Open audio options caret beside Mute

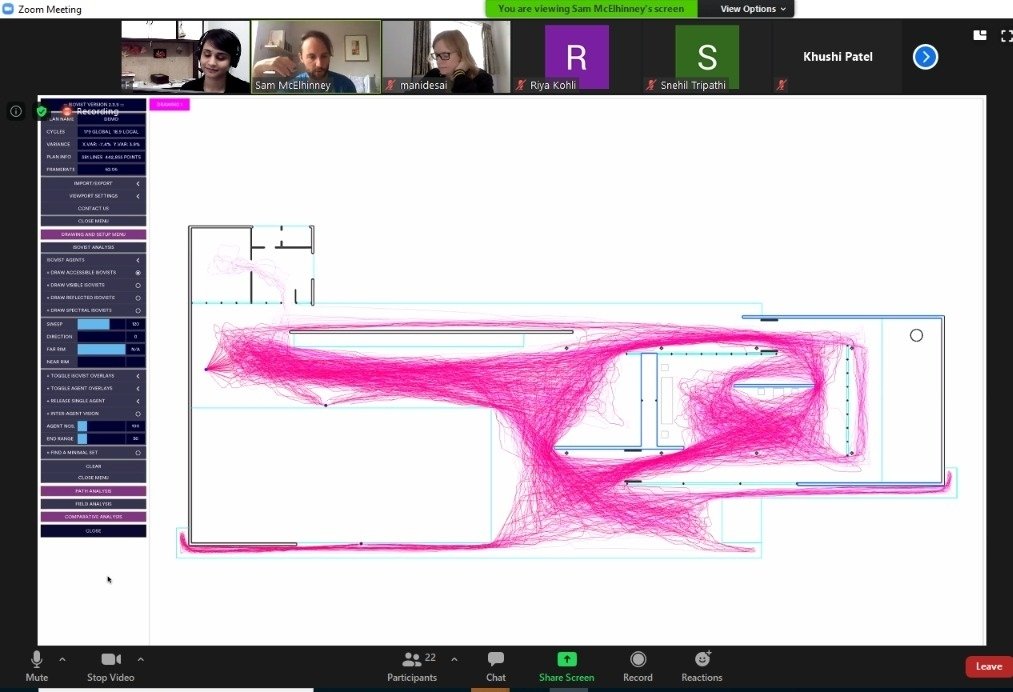coord(62,659)
